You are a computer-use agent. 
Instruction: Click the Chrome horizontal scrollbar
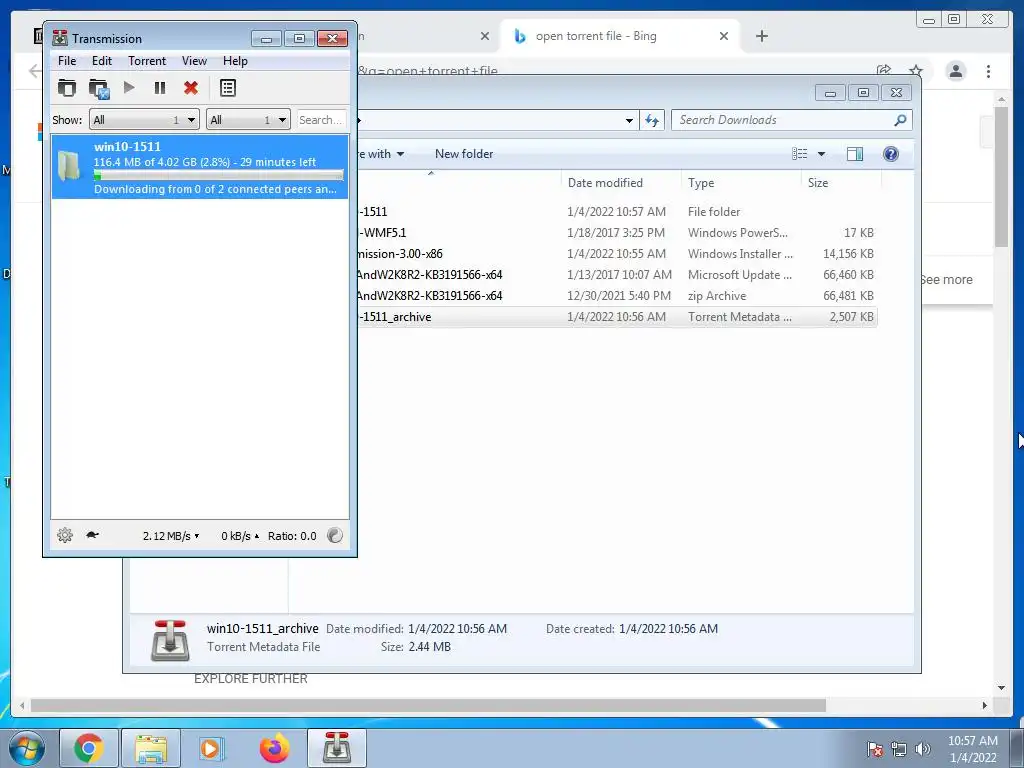click(428, 705)
